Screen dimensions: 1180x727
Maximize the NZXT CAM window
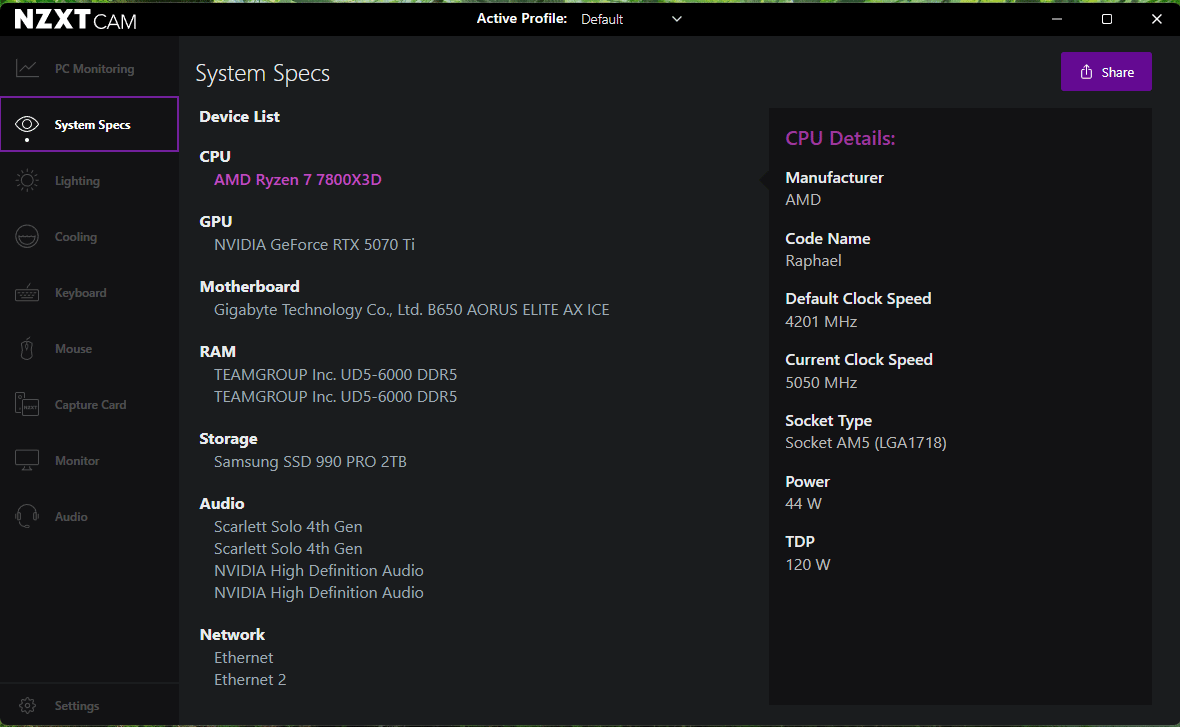pyautogui.click(x=1106, y=19)
